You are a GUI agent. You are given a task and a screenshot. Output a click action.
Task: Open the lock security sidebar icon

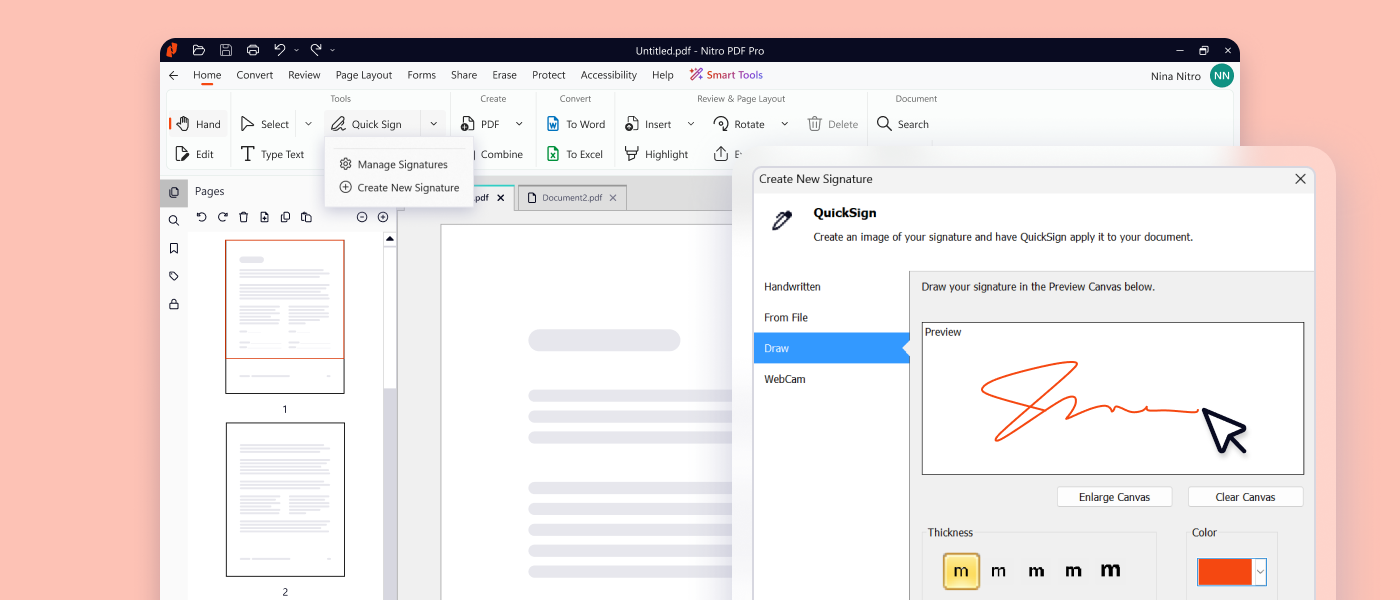coord(174,304)
